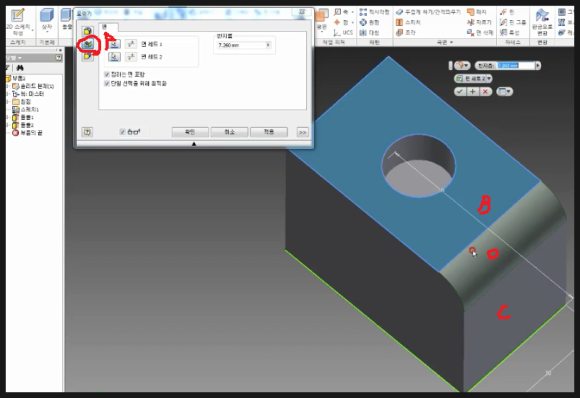Select the Trim surface tool
This screenshot has height=398, width=580.
479,22
